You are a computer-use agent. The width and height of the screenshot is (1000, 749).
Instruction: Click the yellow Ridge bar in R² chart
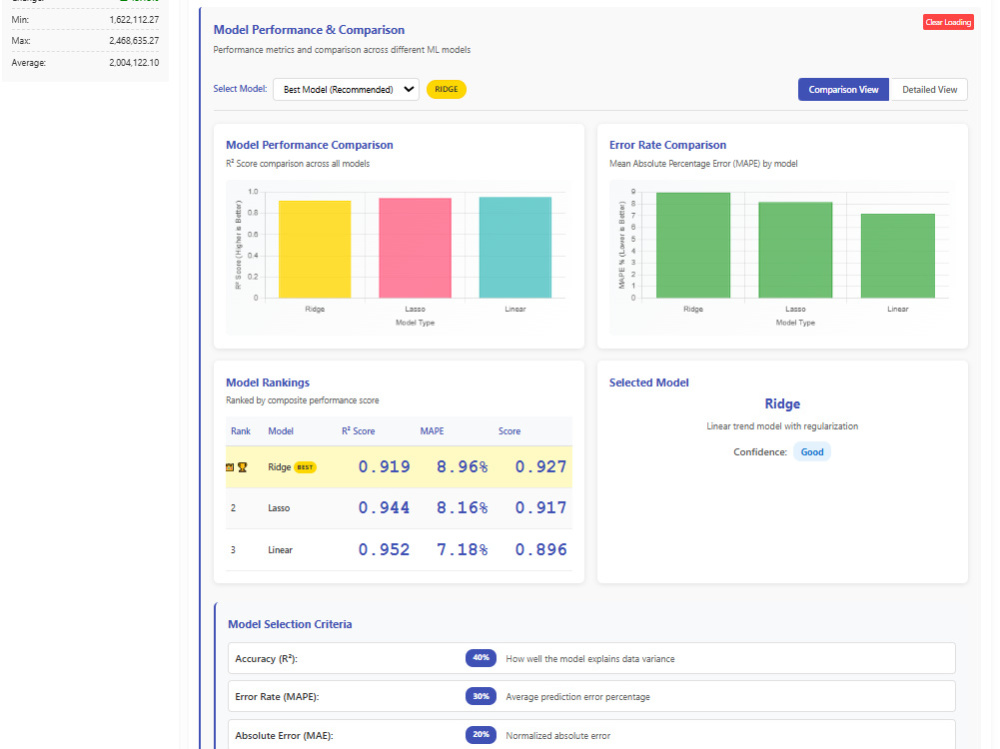click(316, 250)
